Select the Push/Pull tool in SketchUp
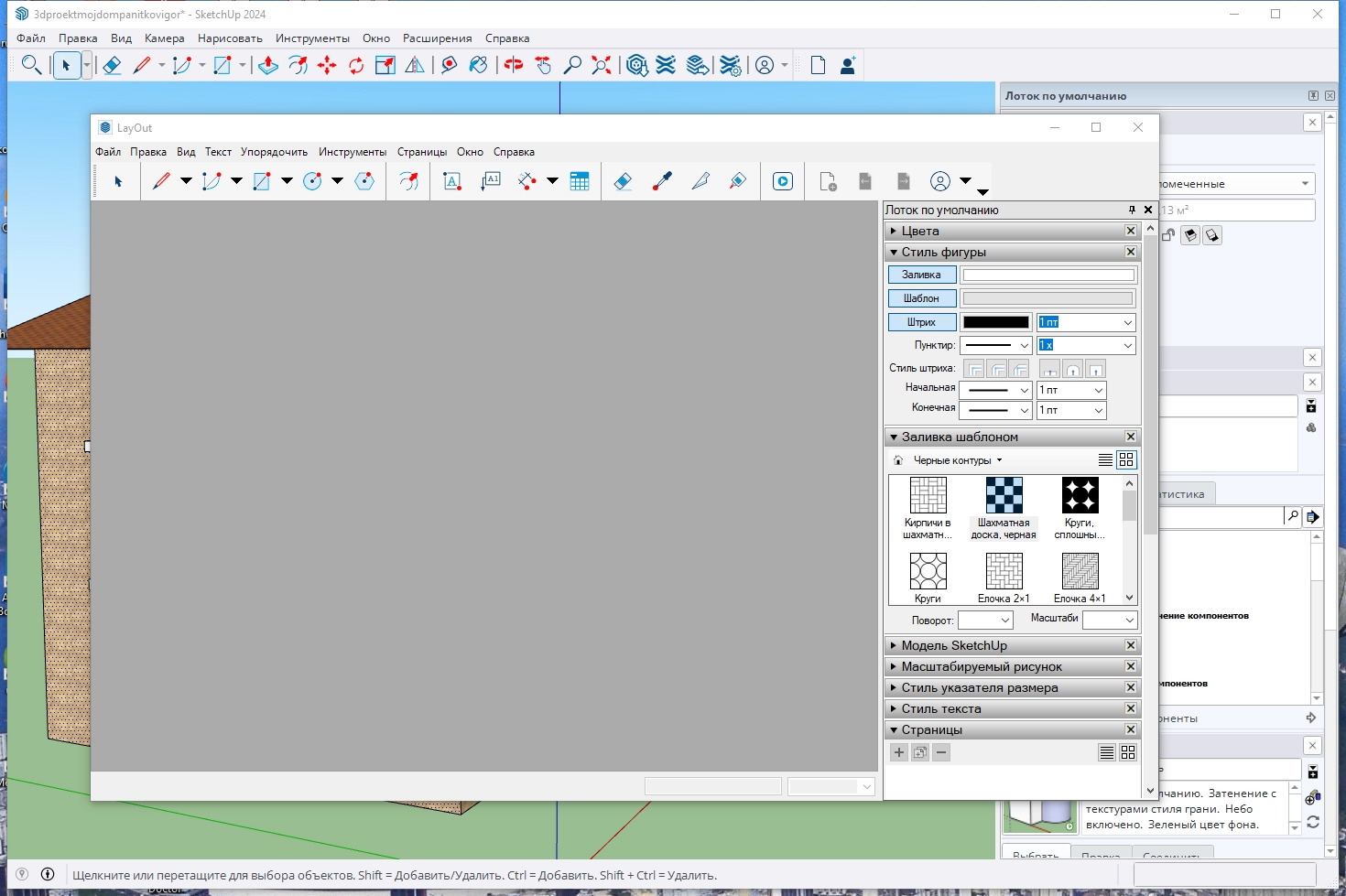 [268, 65]
